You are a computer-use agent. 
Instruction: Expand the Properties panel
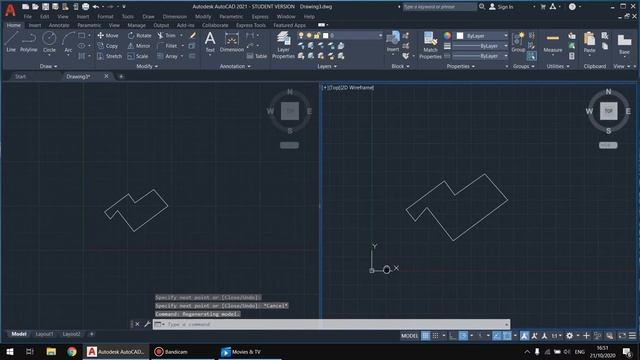[461, 66]
